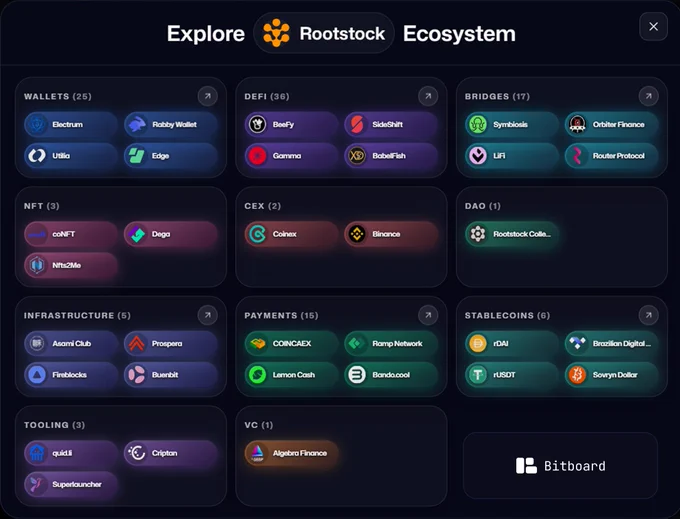Click the Asami Club icon
680x519 pixels.
click(37, 343)
